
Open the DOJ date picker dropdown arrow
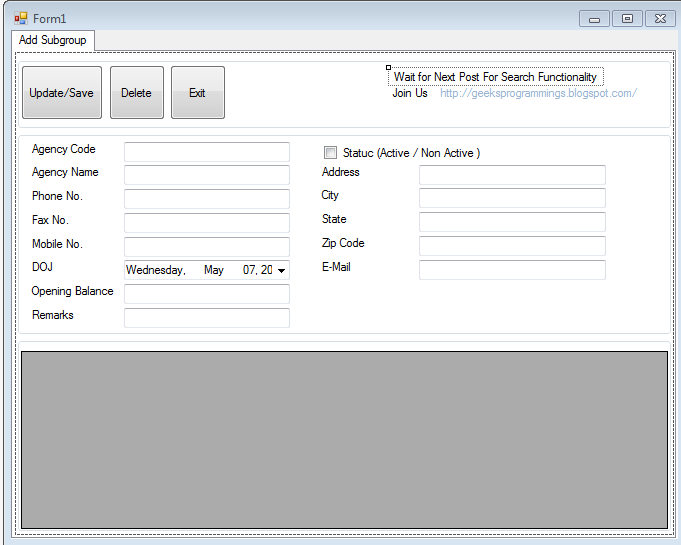point(281,271)
